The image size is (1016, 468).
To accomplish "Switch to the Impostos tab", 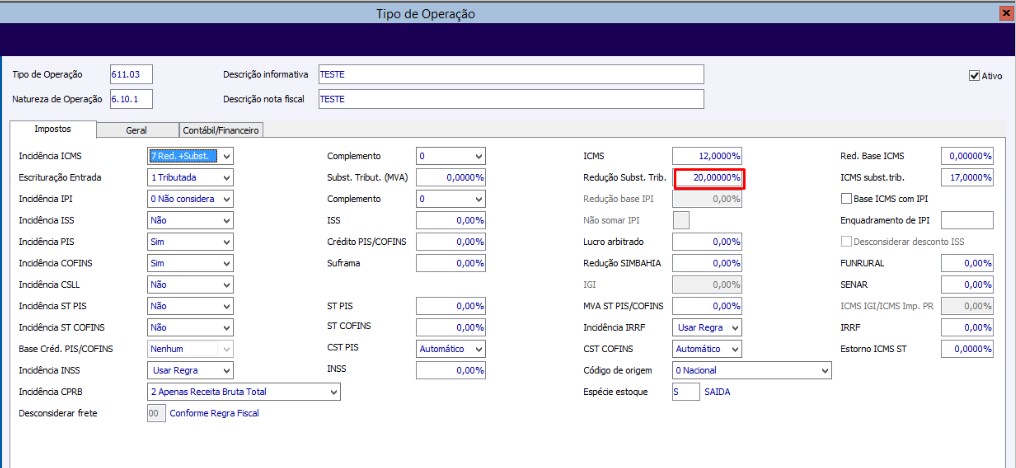I will coord(53,129).
